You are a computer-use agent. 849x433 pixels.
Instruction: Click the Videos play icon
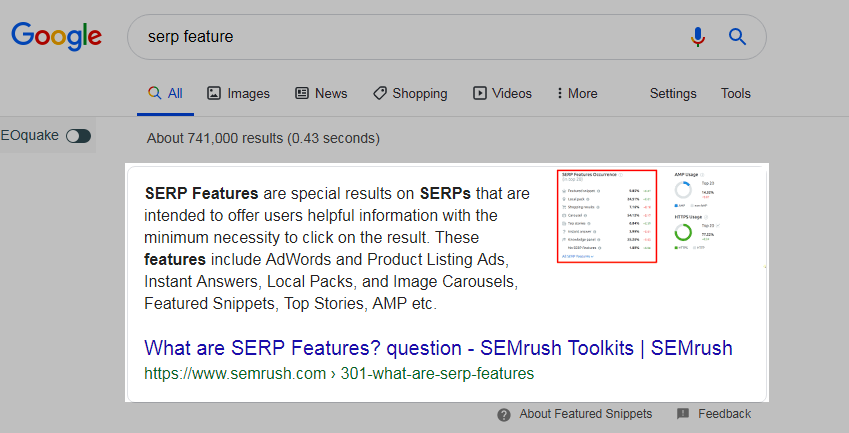tap(480, 93)
